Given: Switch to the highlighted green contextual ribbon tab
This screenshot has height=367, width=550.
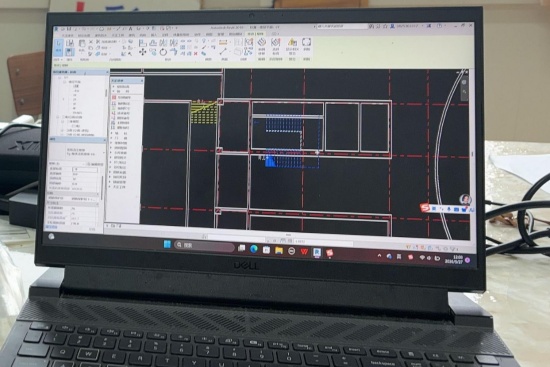Looking at the screenshot, I should click(x=255, y=34).
